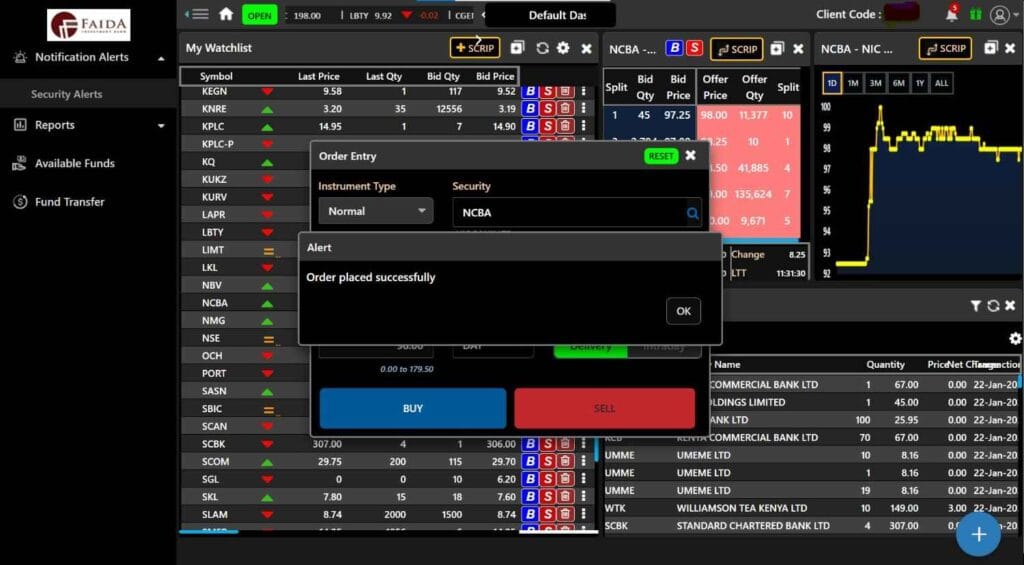
Task: Open more options for KEGN row
Action: [583, 91]
